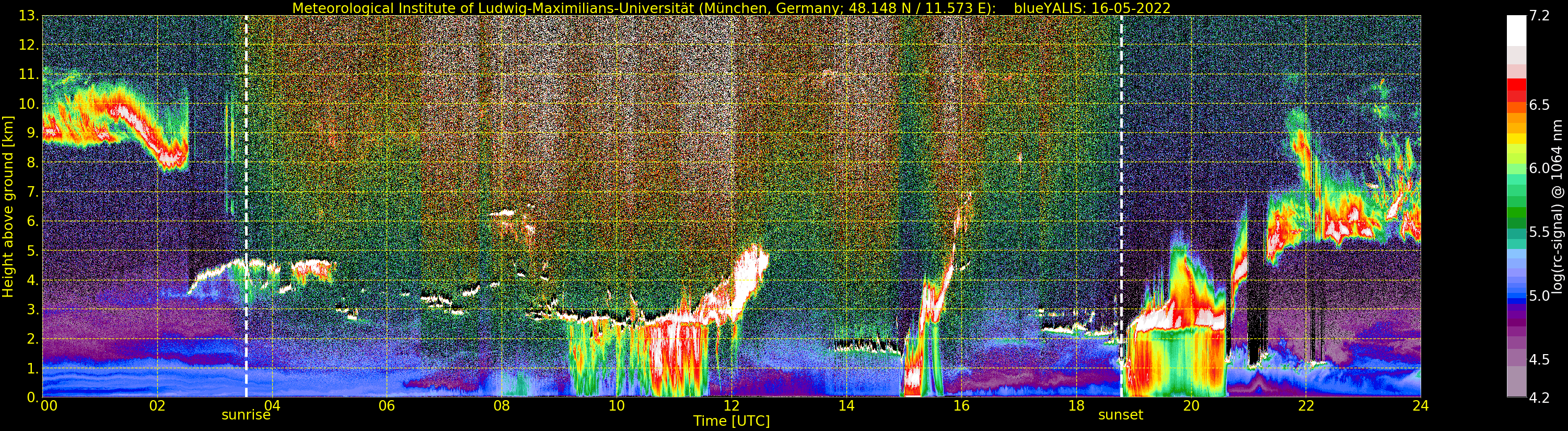The width and height of the screenshot is (1568, 431).
Task: Click the "12." tick label on the height axis
Action: 29,45
